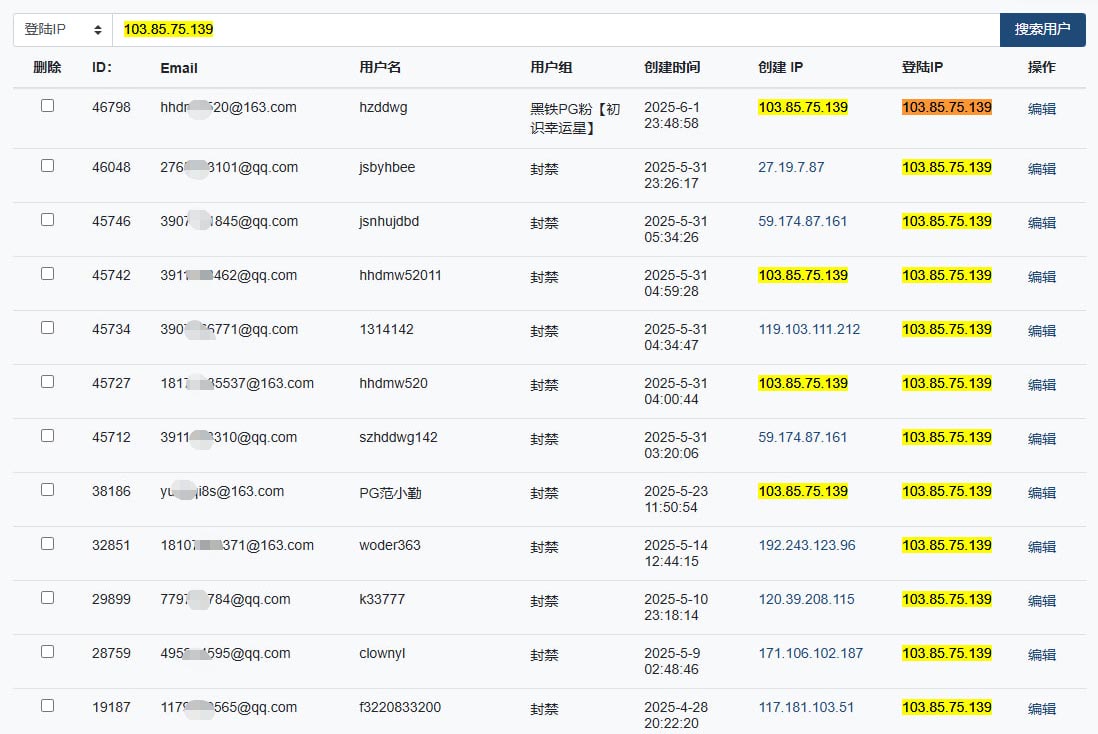This screenshot has width=1098, height=734.
Task: Mark the checkbox for ID 38186
Action: (x=48, y=490)
